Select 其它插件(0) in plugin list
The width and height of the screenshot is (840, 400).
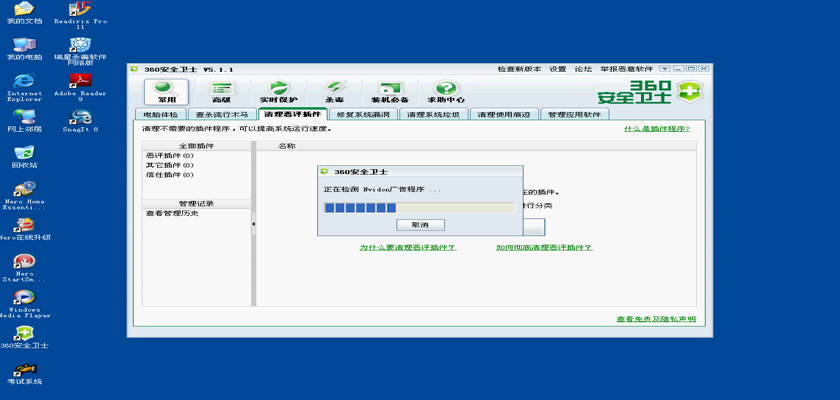point(170,165)
